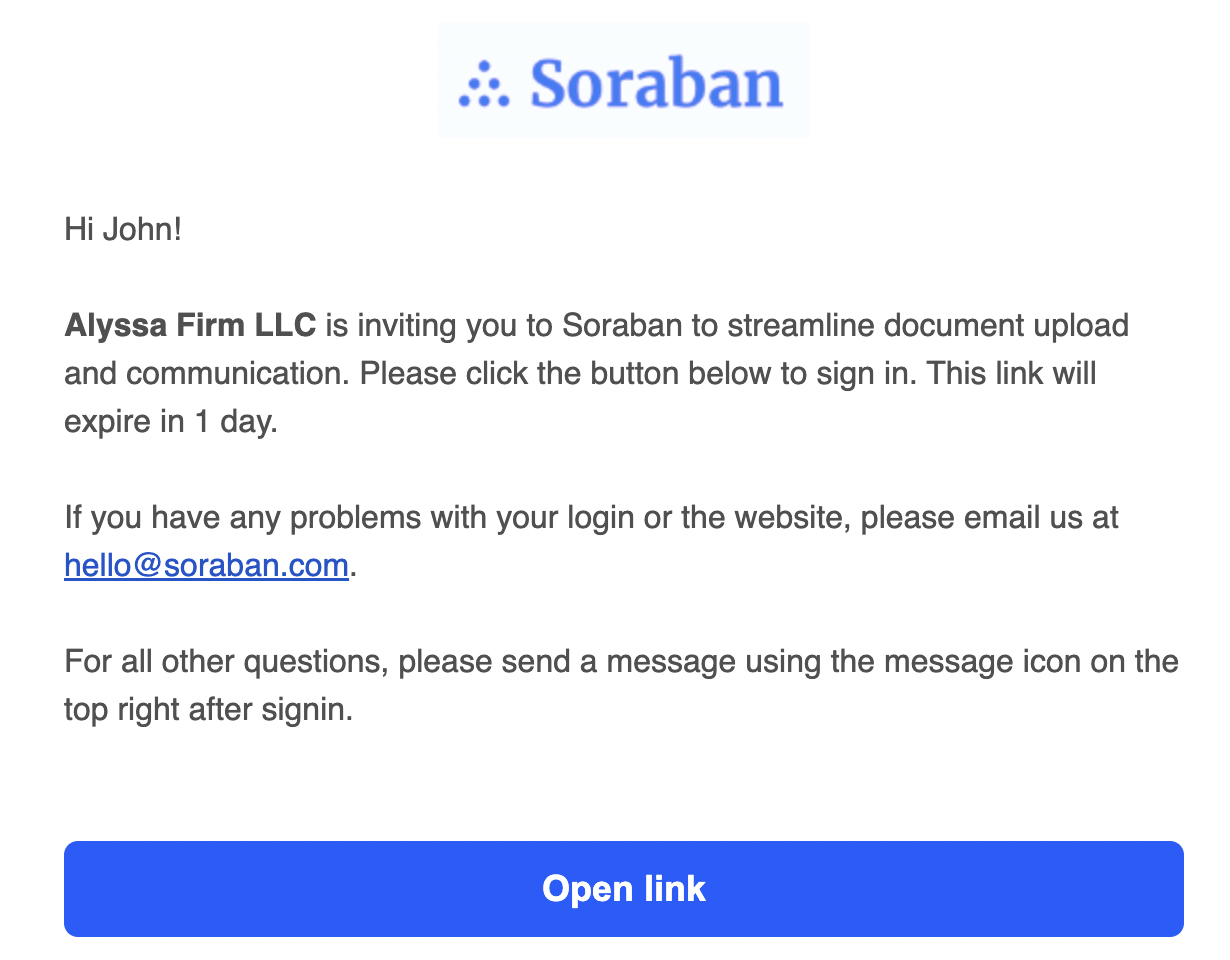
Task: Click the Soraban triangular dots logo icon
Action: [x=484, y=84]
